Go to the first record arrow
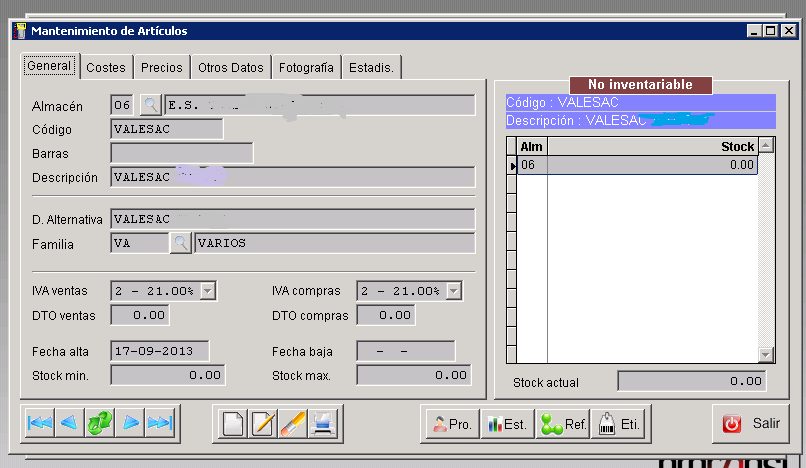Screen dimensions: 806x468 click(40, 423)
